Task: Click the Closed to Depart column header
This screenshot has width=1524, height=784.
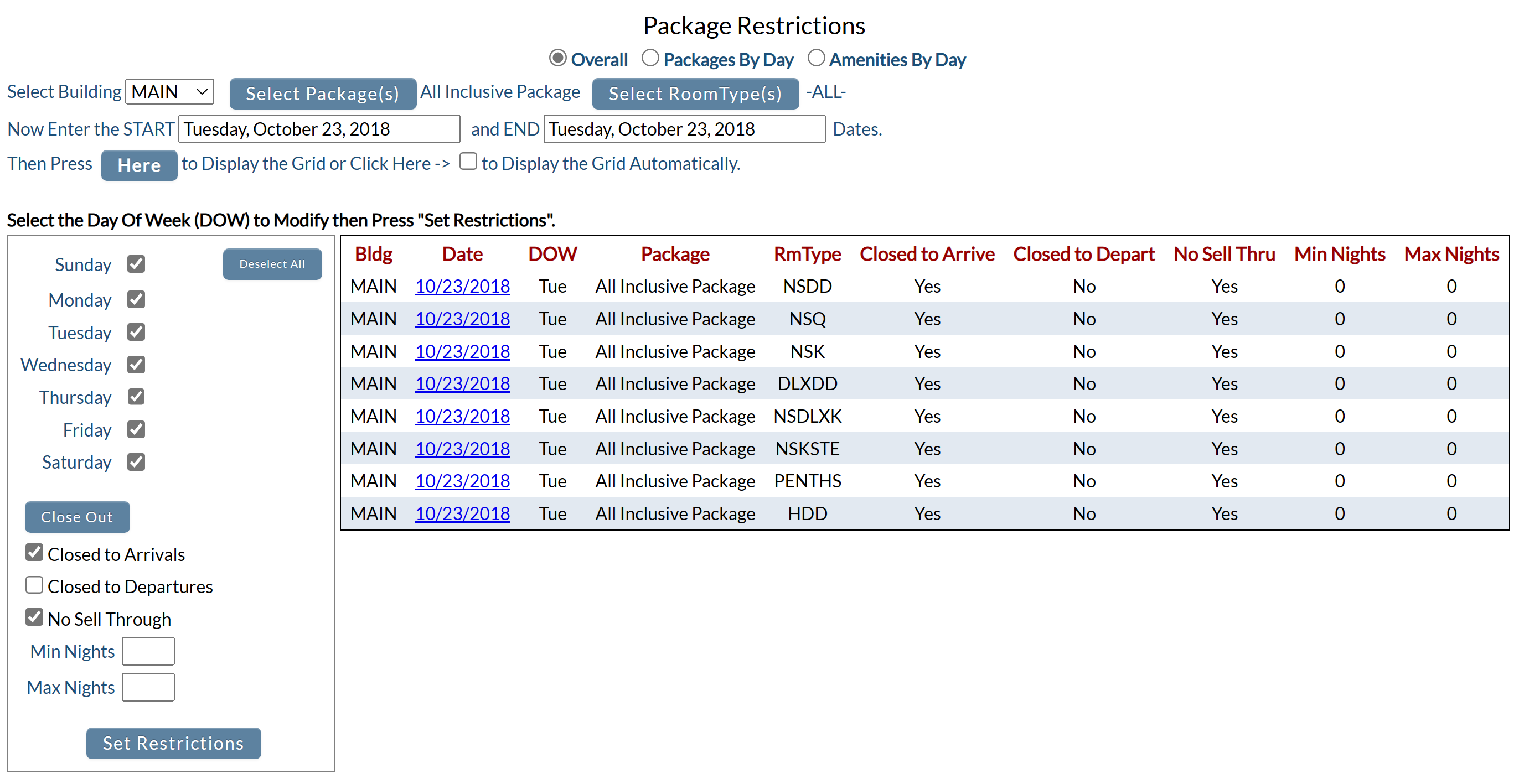Action: 1084,253
